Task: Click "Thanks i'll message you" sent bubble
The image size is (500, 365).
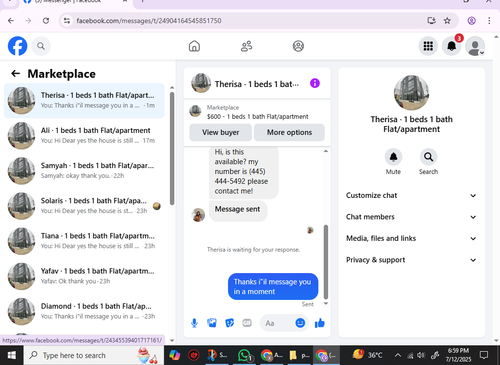Action: 273,286
